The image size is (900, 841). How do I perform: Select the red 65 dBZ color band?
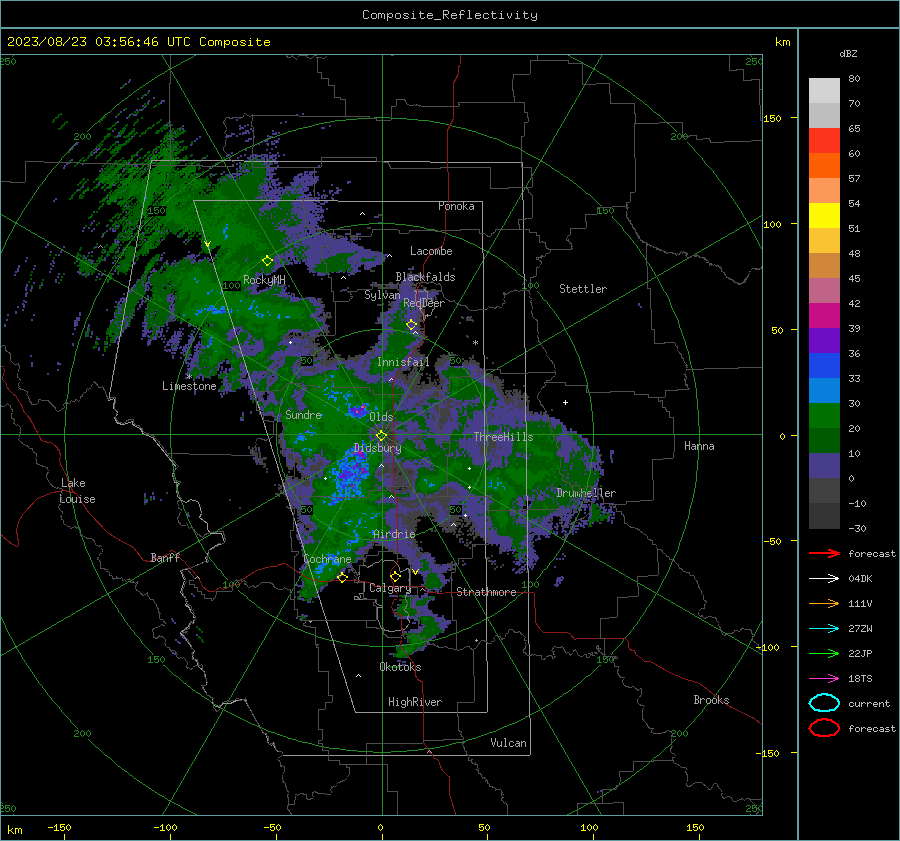824,140
